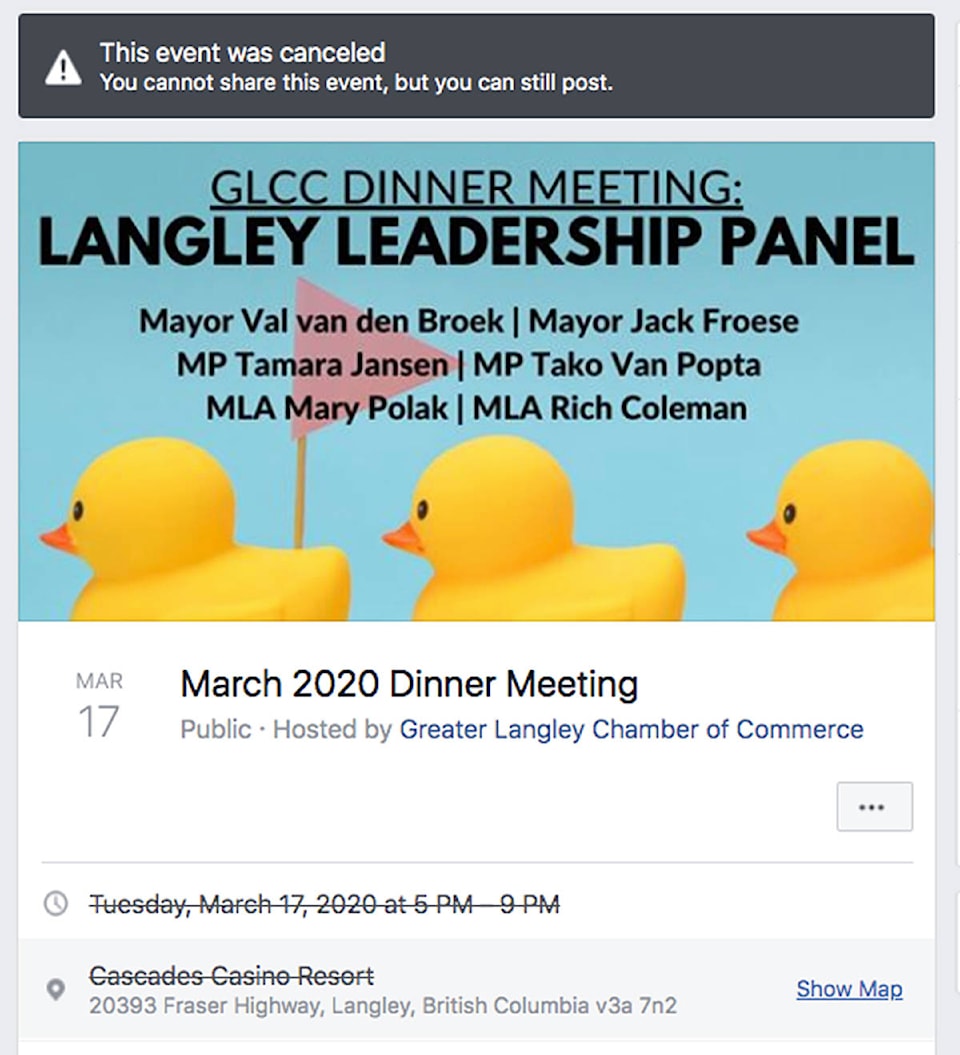Viewport: 960px width, 1055px height.
Task: Click the 20393 Fraser Highway address text
Action: click(383, 1006)
